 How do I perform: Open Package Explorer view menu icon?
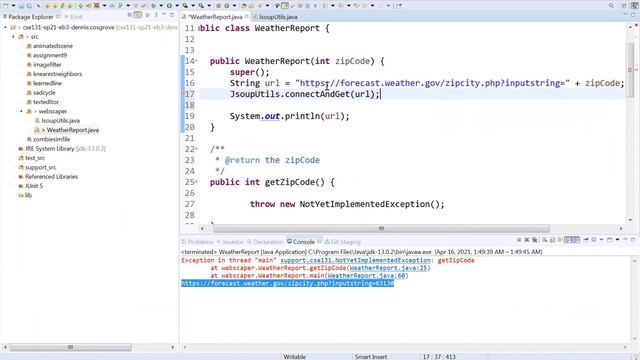click(x=156, y=15)
